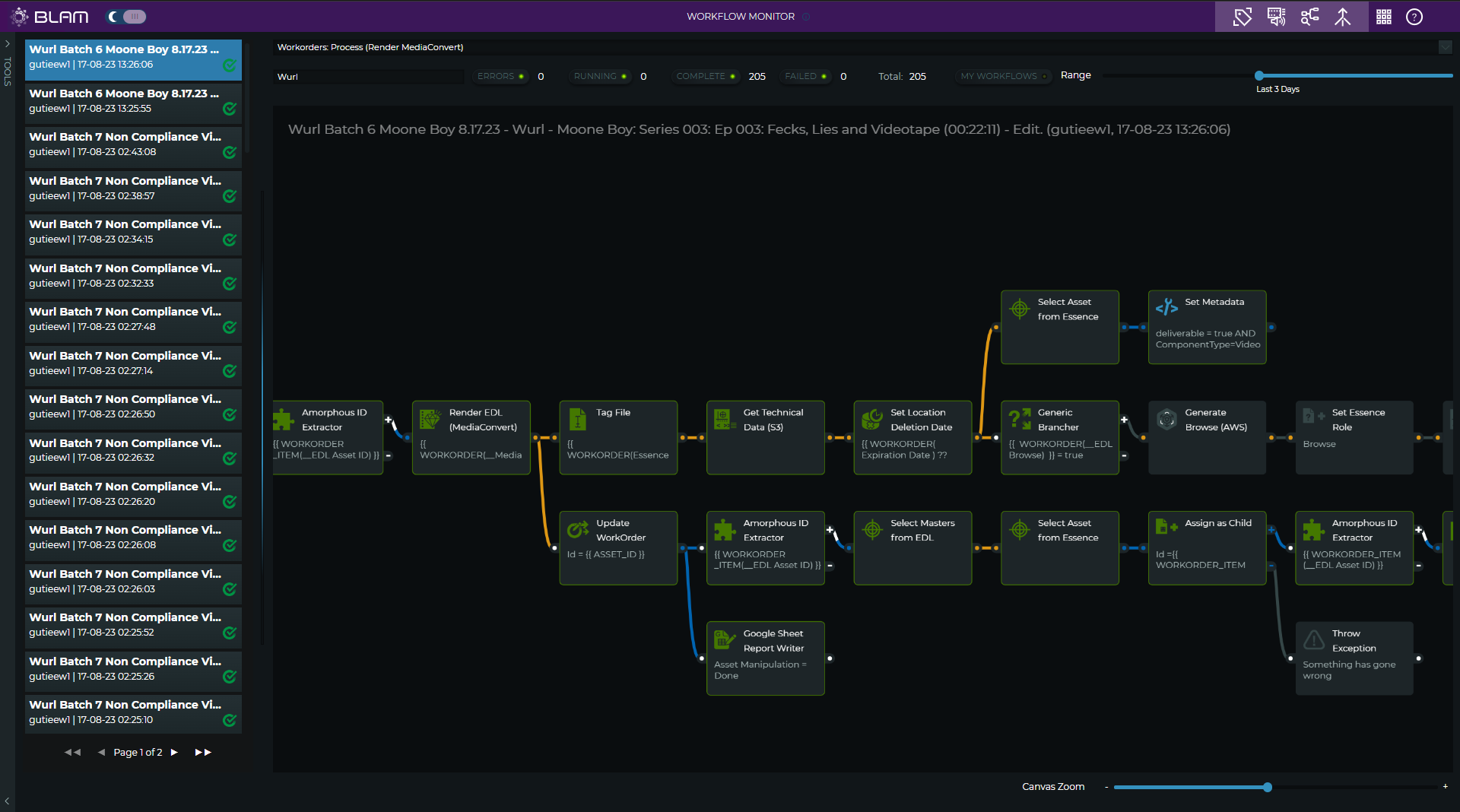The height and width of the screenshot is (812, 1460).
Task: Enable the MY WORKFLOWS filter
Action: (x=1004, y=76)
